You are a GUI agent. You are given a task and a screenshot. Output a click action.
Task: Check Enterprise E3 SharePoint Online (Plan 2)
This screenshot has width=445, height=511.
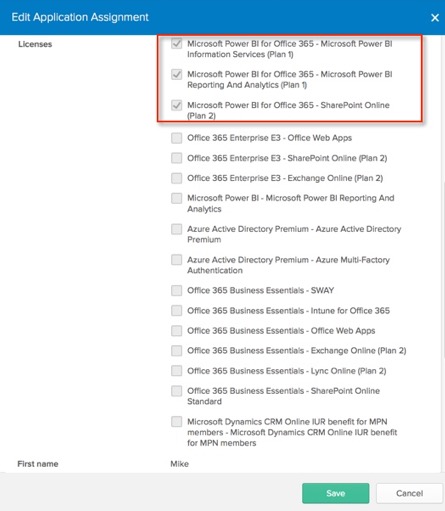pyautogui.click(x=177, y=158)
